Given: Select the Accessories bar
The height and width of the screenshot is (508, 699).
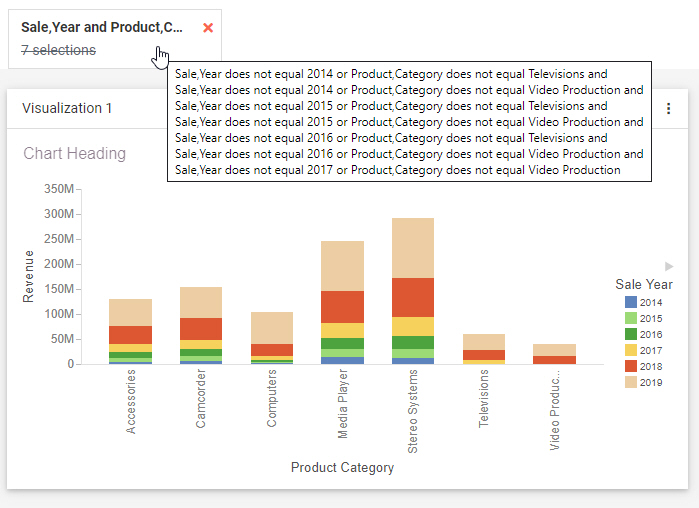Looking at the screenshot, I should pos(130,331).
